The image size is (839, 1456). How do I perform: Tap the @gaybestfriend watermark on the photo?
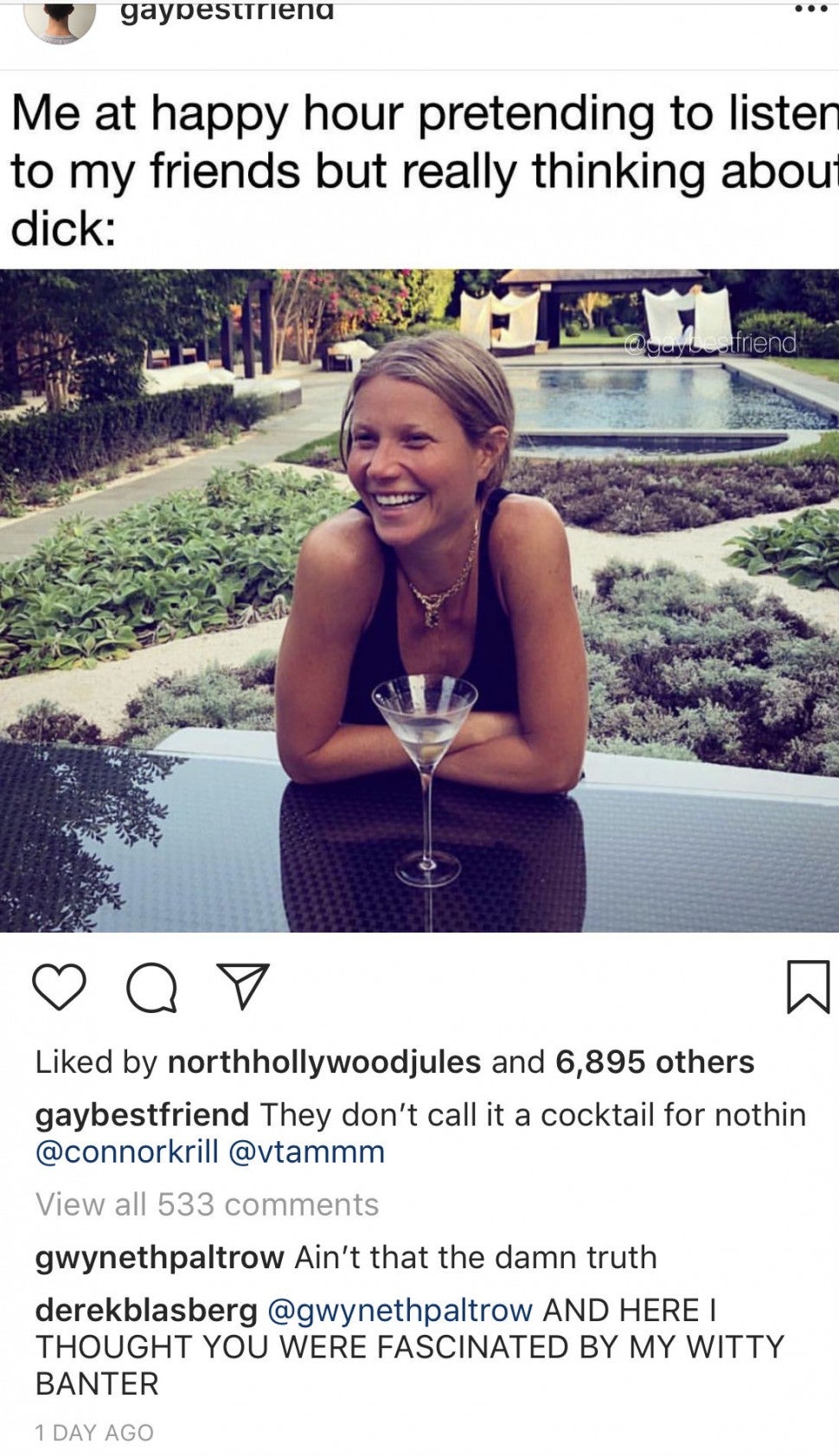(709, 343)
